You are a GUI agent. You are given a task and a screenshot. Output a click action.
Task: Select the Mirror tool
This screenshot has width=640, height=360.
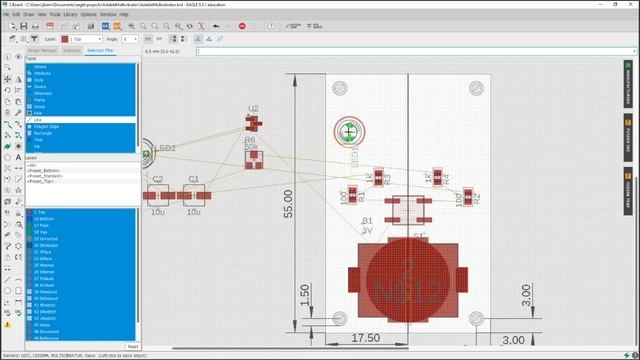pyautogui.click(x=18, y=79)
